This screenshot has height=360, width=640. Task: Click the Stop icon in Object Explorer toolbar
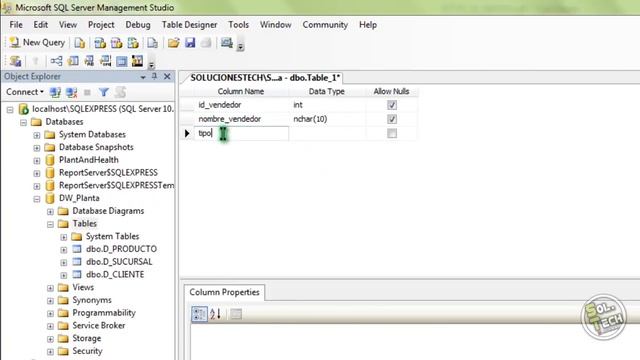(87, 93)
